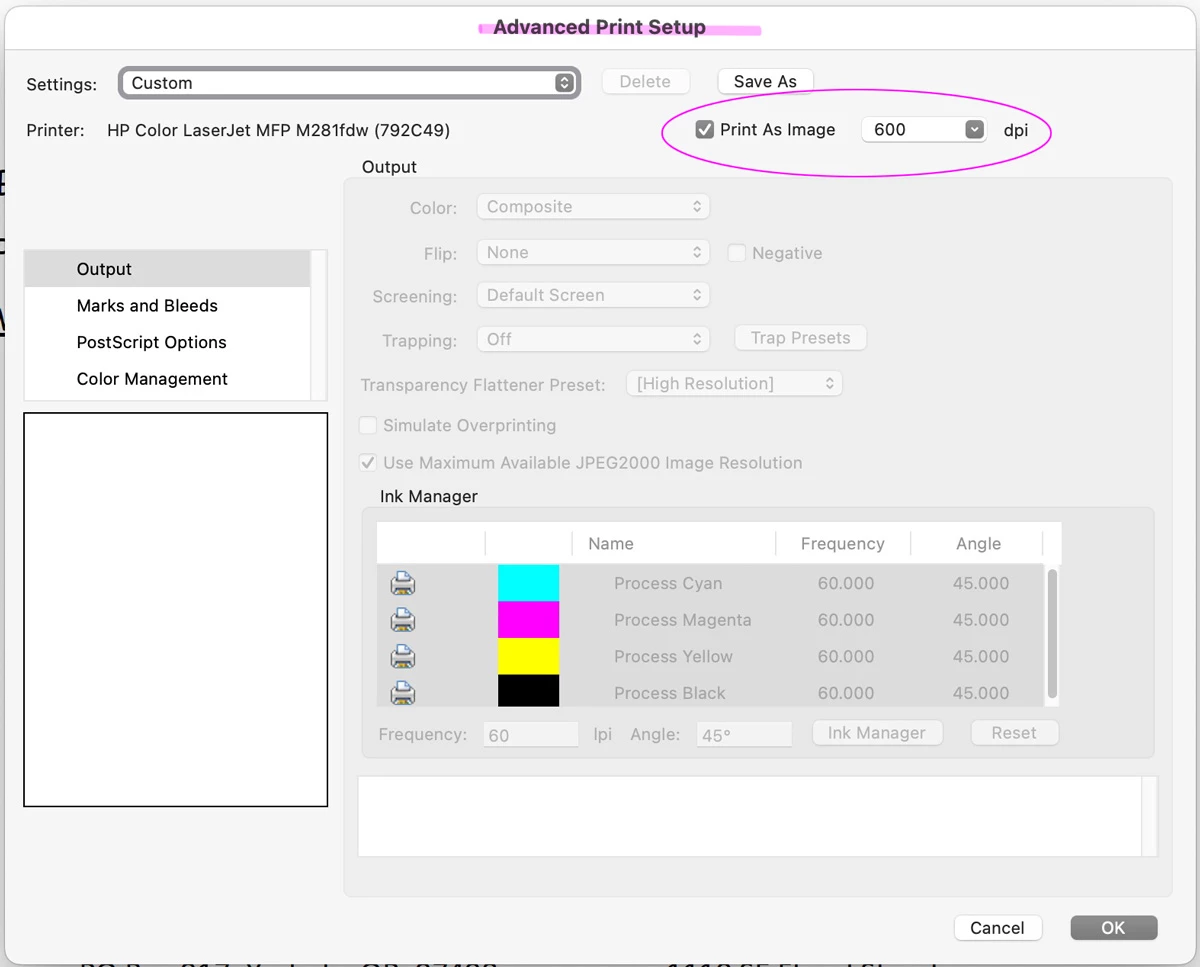Click the page preview thumbnail box

[176, 609]
